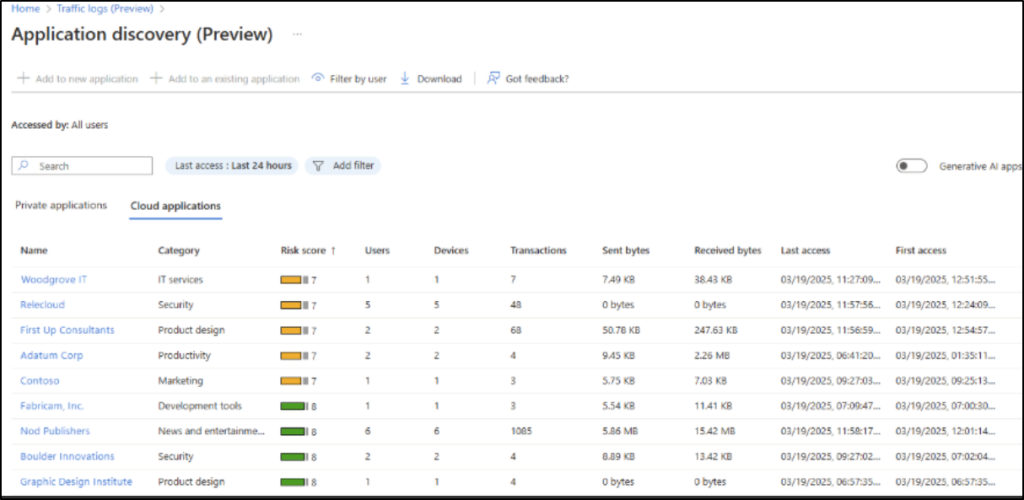Click the Woodgrove IT risk score bar
1024x500 pixels.
[x=295, y=279]
